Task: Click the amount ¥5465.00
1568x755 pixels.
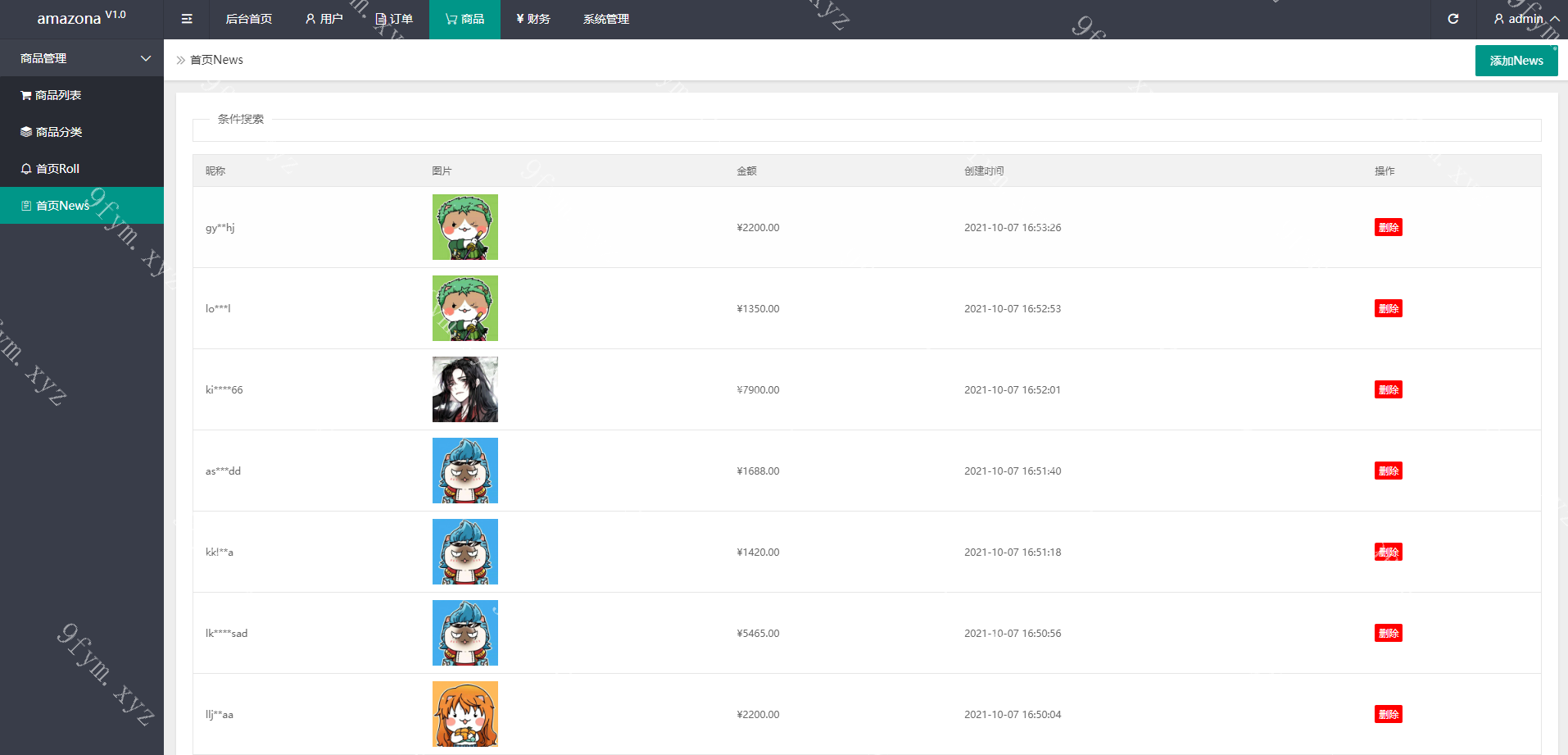Action: coord(758,633)
